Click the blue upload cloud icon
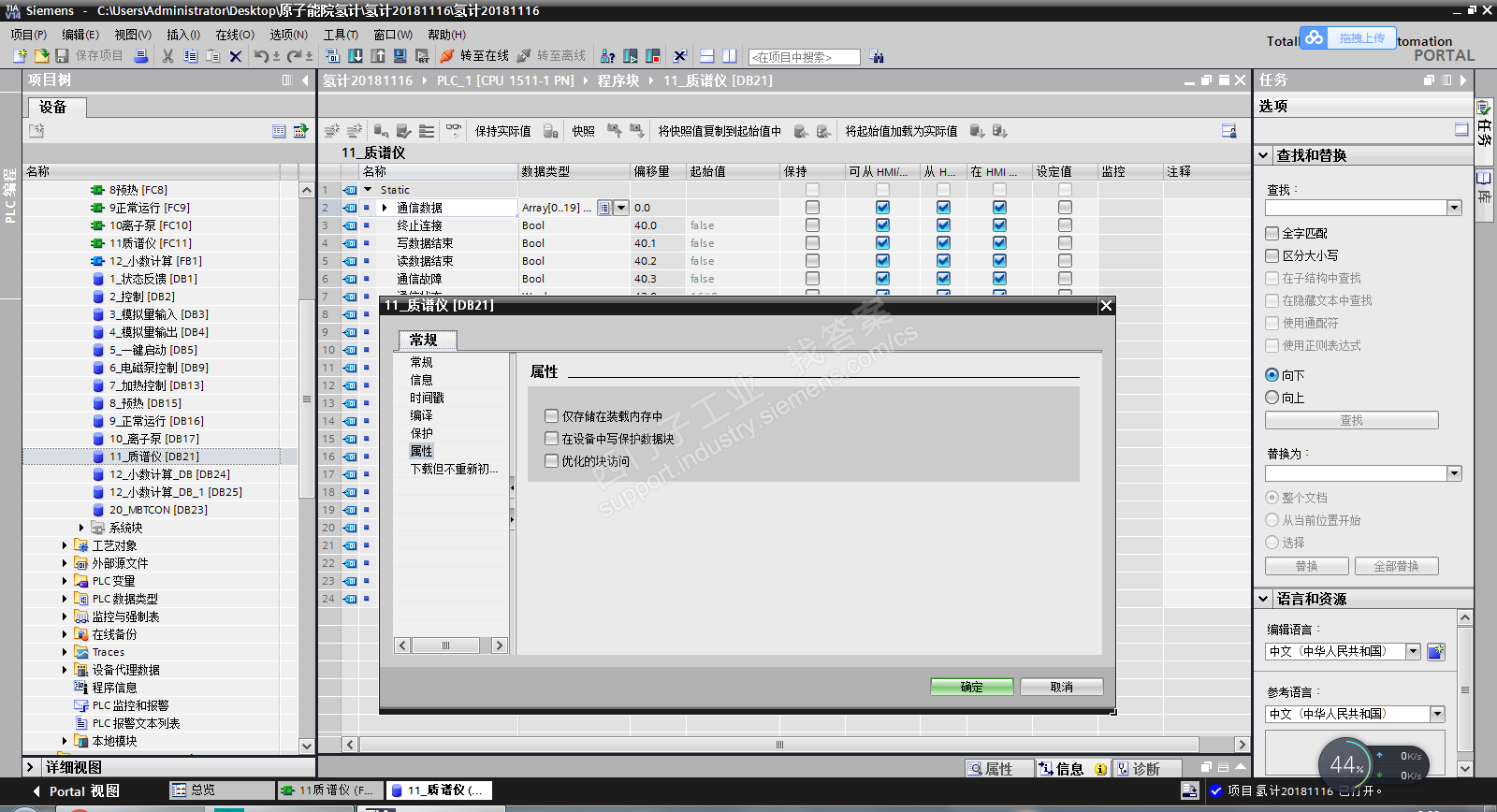The image size is (1497, 812). click(x=1315, y=37)
